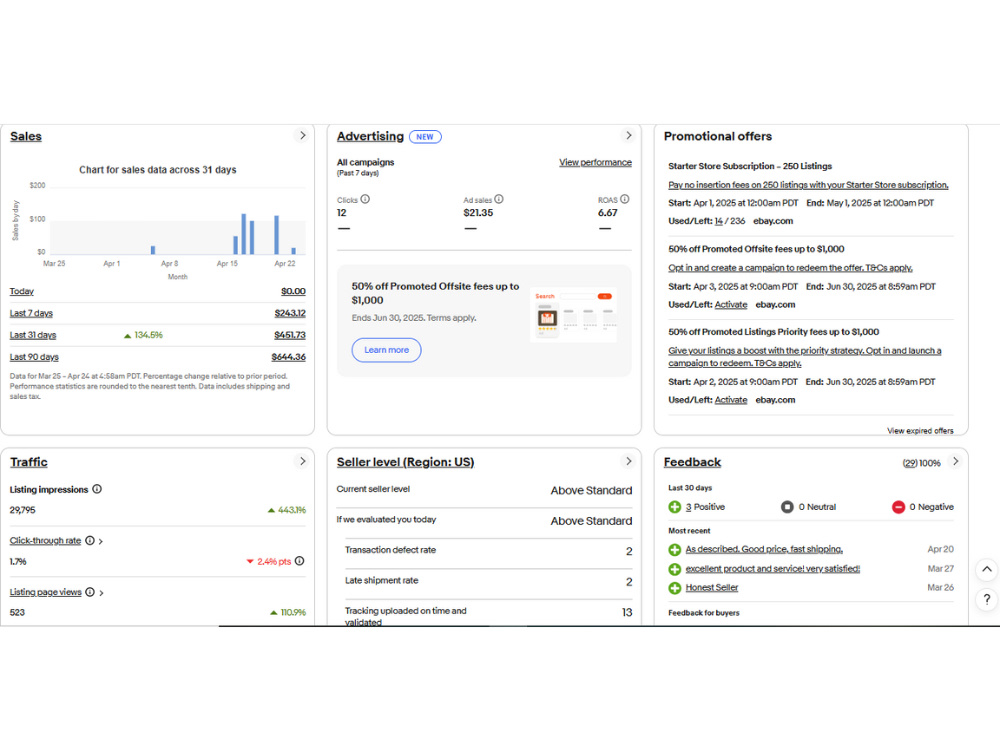Show info icon beside Listing page views
Image resolution: width=1000 pixels, height=750 pixels.
coord(90,592)
